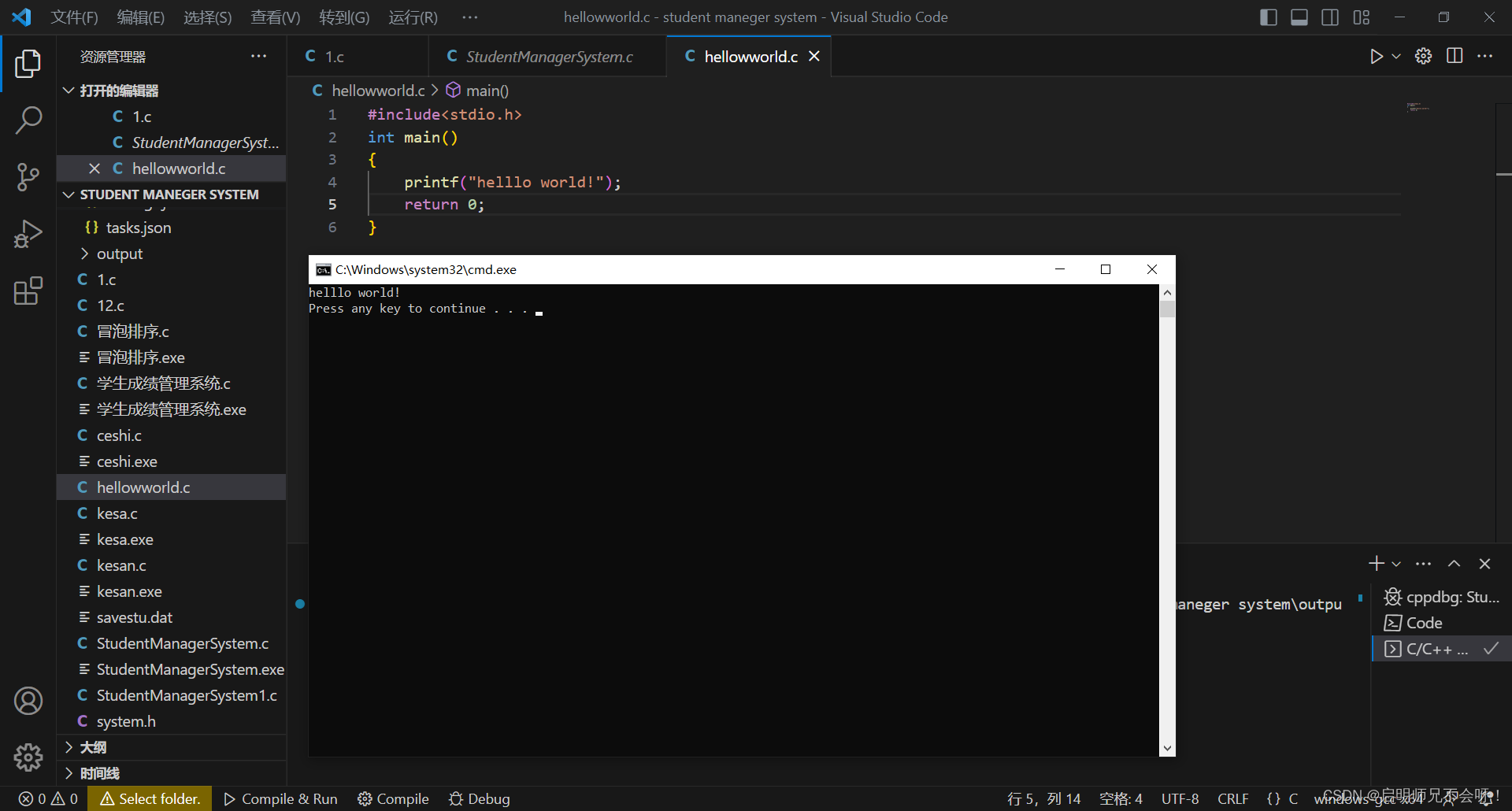Split the editor with the split icon
Image resolution: width=1512 pixels, height=811 pixels.
[x=1454, y=56]
